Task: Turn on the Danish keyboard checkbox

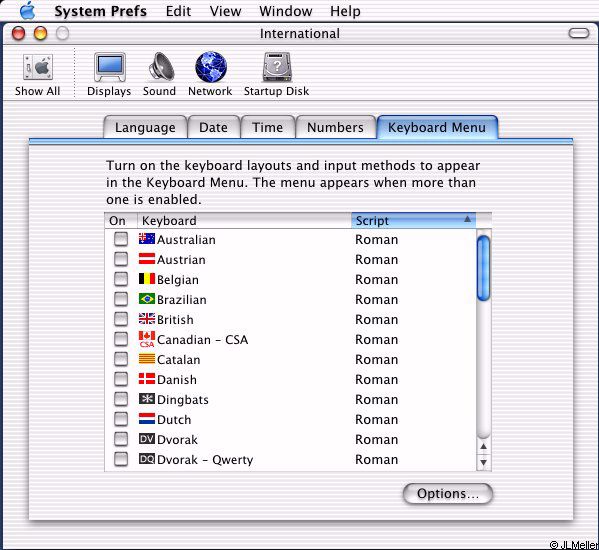Action: pyautogui.click(x=121, y=379)
